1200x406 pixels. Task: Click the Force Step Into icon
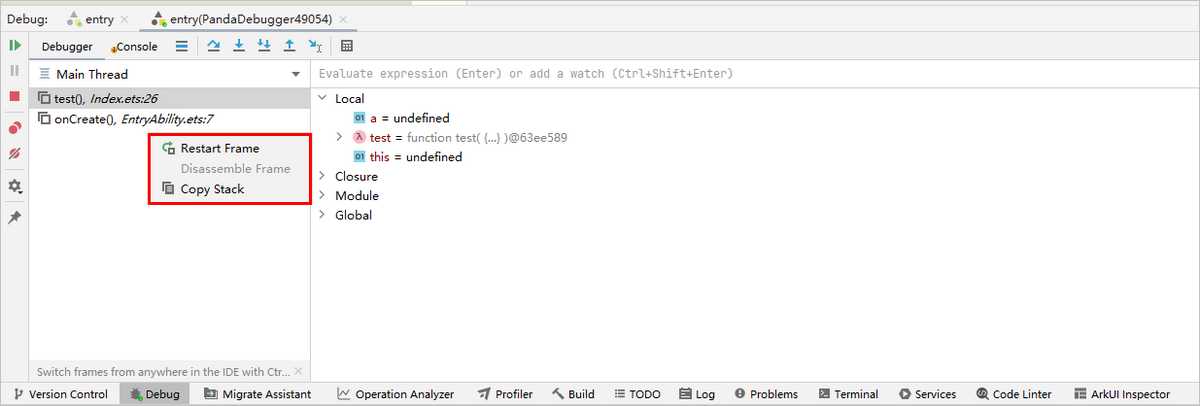tap(264, 46)
